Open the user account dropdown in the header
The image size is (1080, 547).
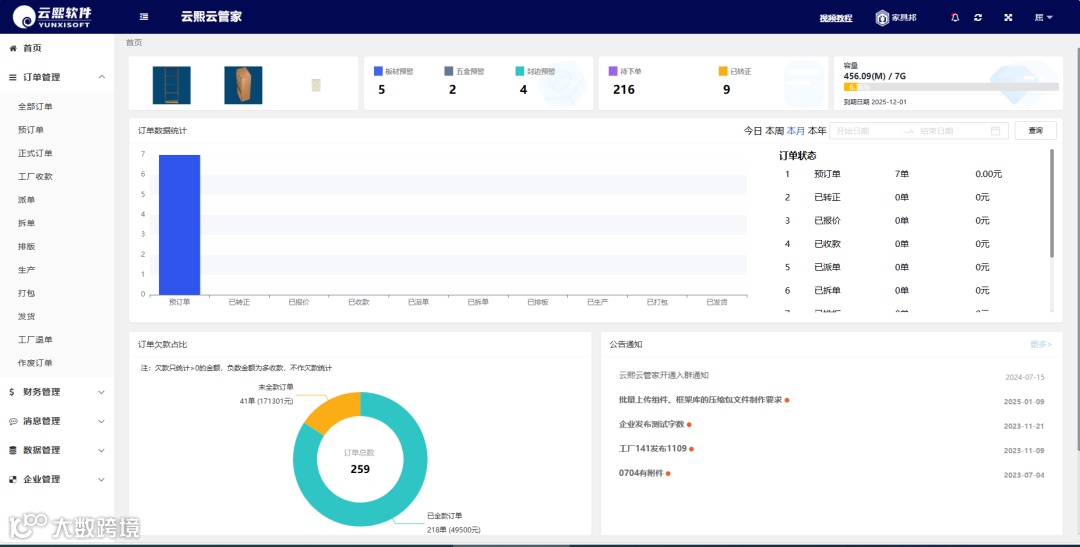1043,17
